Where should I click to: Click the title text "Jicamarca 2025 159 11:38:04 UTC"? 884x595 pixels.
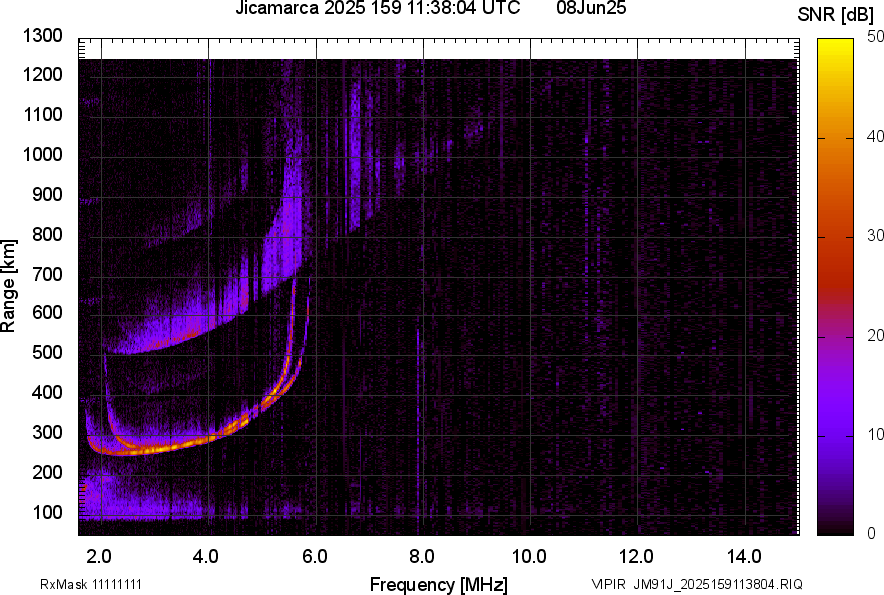(x=378, y=8)
